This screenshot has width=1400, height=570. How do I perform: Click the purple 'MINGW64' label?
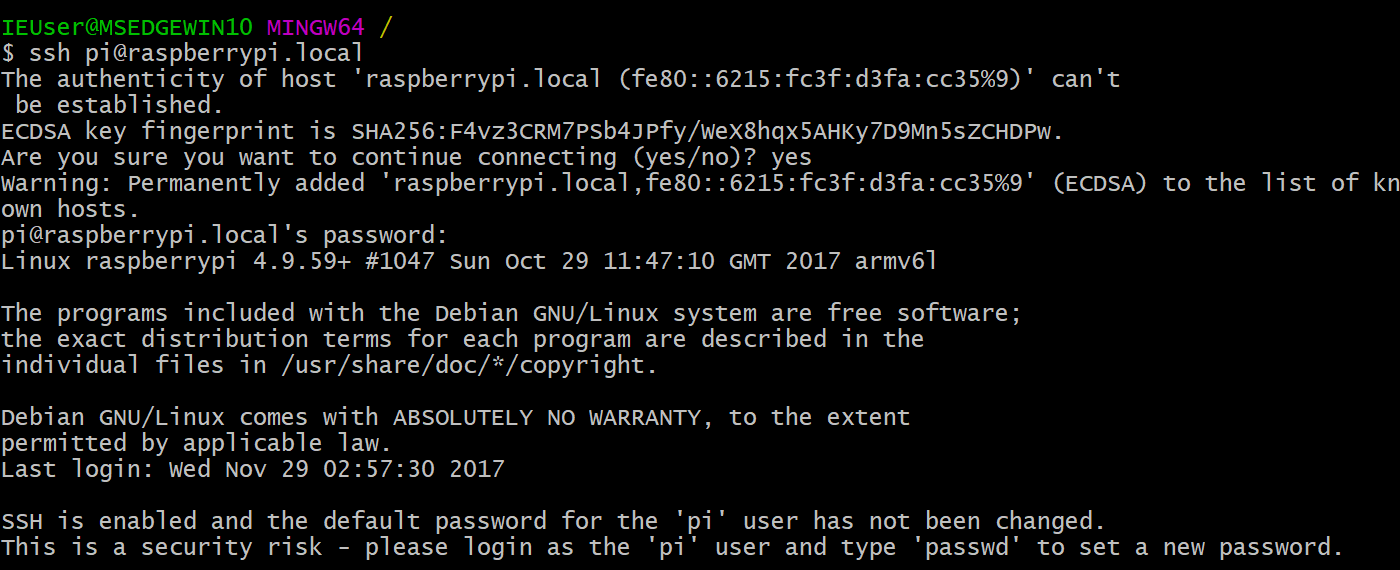(315, 27)
